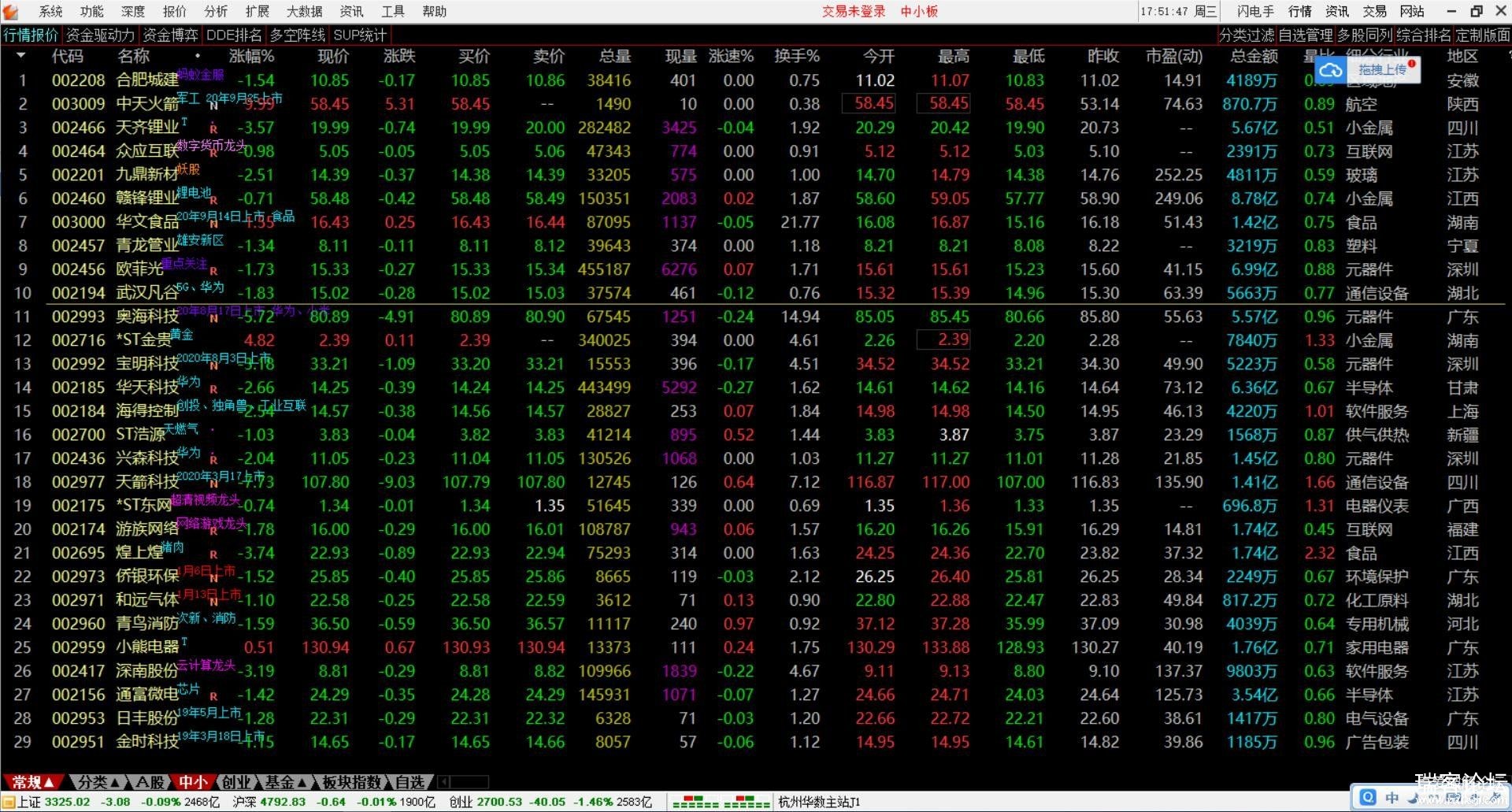Expand the 常规▲ bottom tab menu
1512x812 pixels.
(33, 782)
